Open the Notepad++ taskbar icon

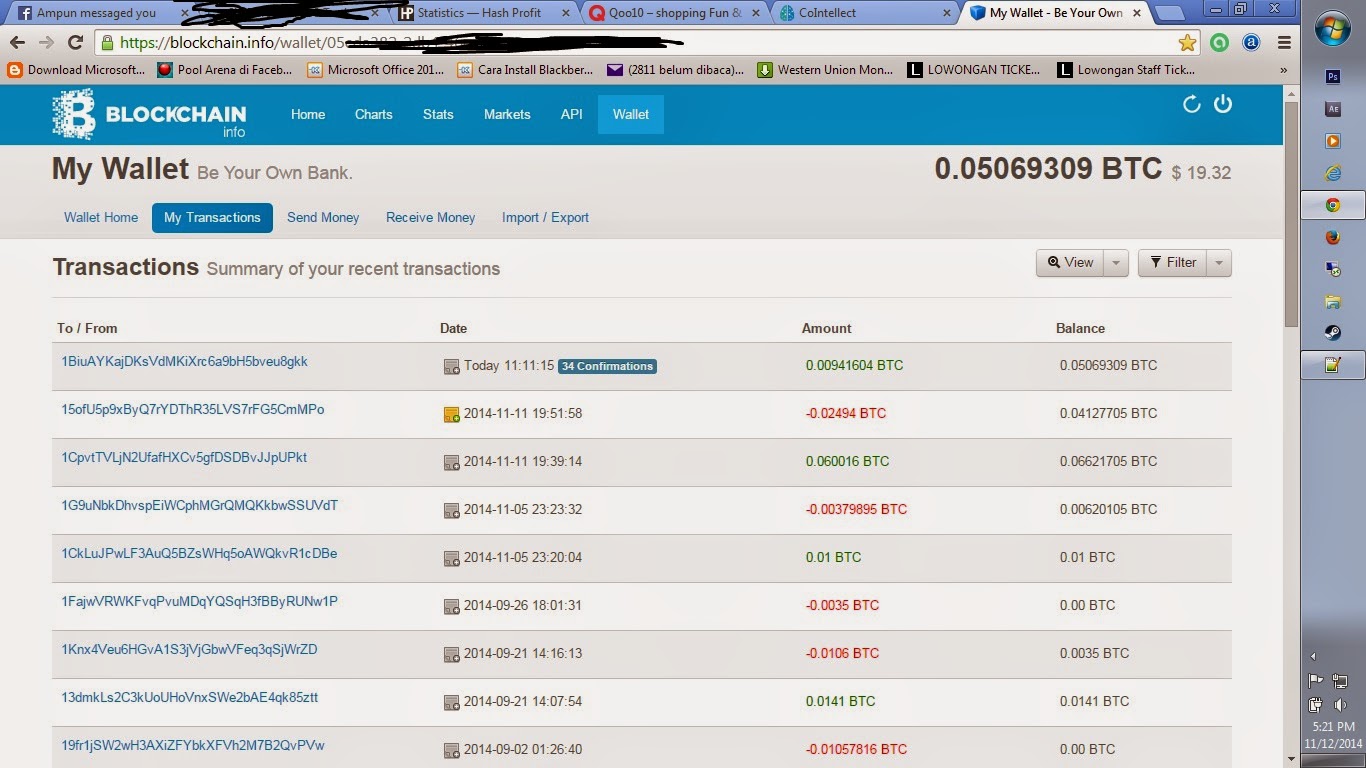[x=1332, y=365]
